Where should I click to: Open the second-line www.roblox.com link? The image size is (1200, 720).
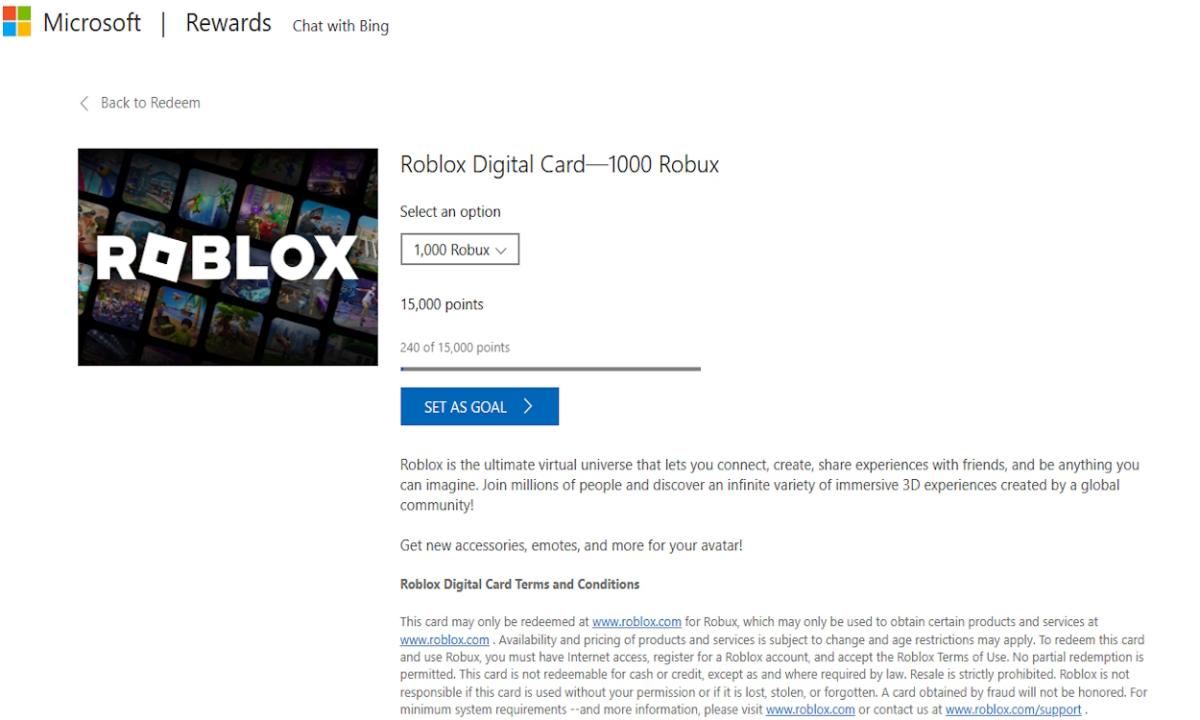445,640
